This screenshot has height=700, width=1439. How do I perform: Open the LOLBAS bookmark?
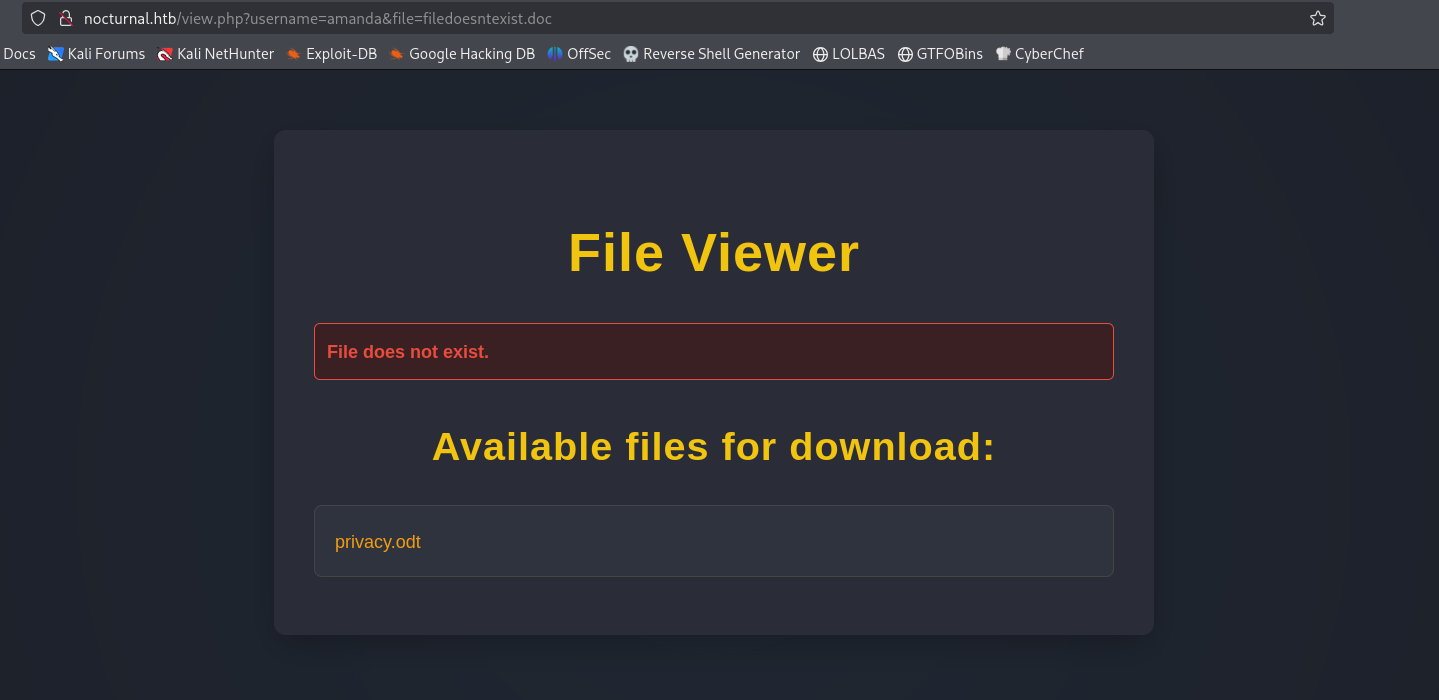tap(848, 54)
